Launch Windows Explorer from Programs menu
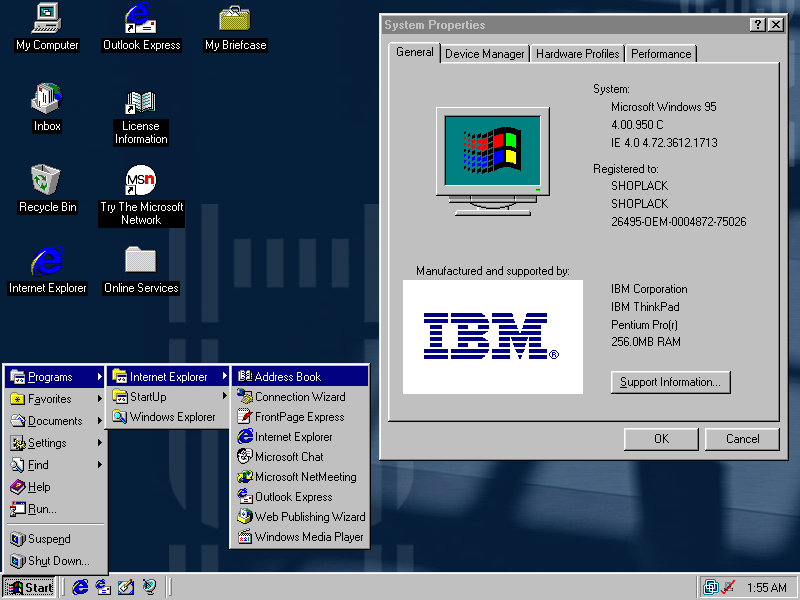The width and height of the screenshot is (800, 600). click(x=169, y=417)
